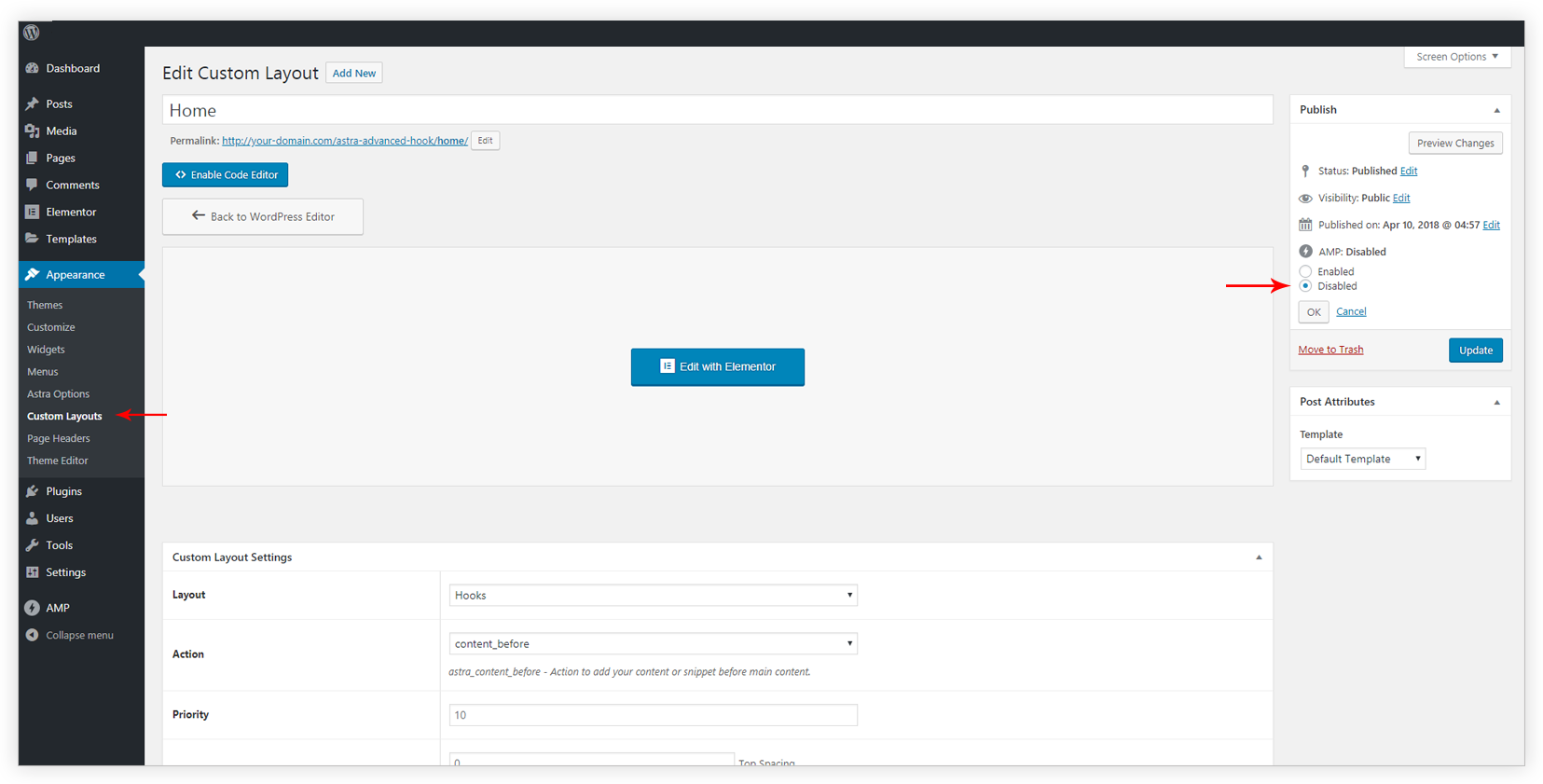The image size is (1543, 784).
Task: Click the Pages icon in sidebar
Action: [x=33, y=158]
